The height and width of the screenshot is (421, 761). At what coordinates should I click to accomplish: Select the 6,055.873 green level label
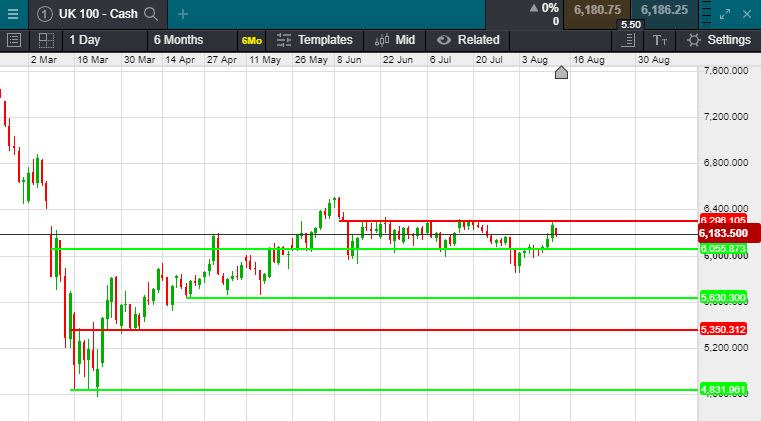[723, 249]
